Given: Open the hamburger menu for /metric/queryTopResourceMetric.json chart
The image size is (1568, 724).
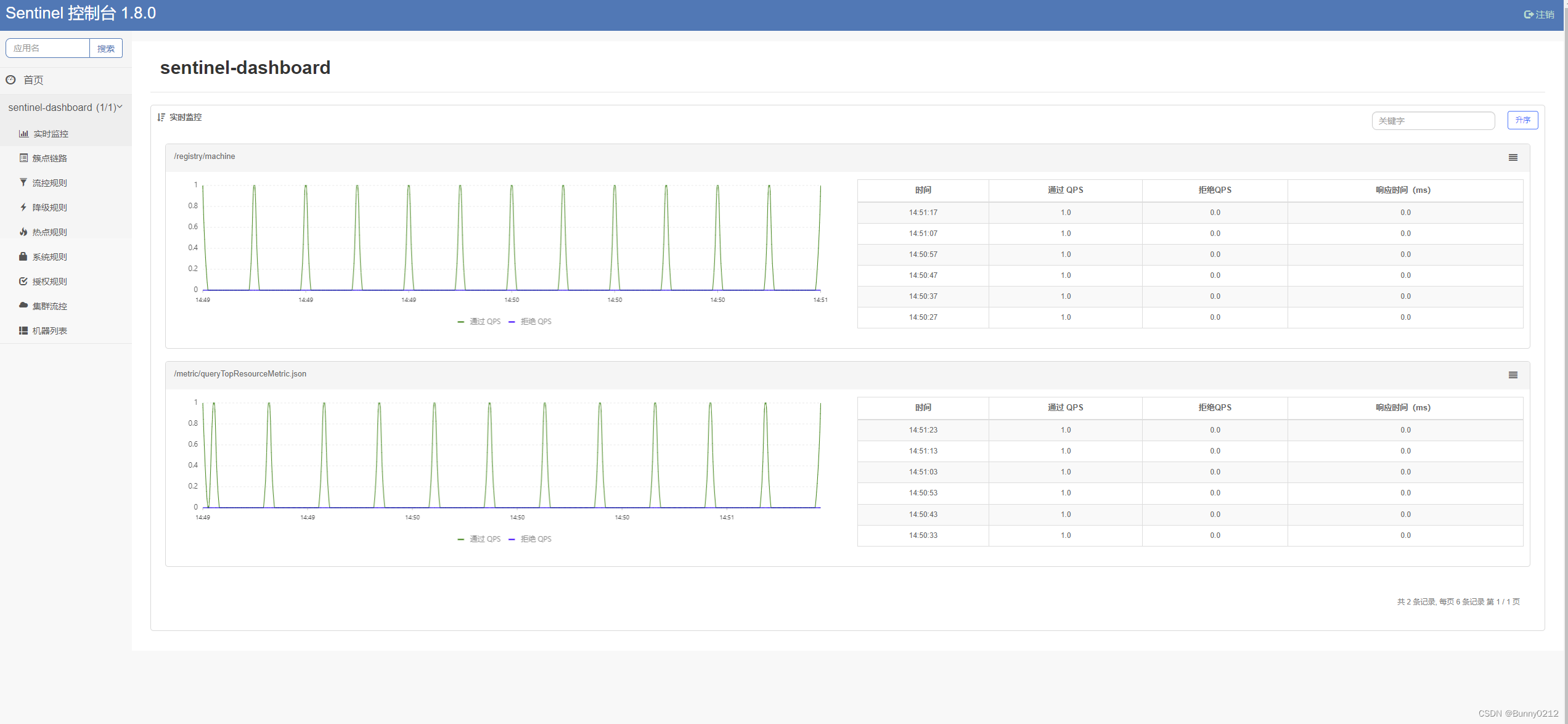Looking at the screenshot, I should coord(1513,375).
